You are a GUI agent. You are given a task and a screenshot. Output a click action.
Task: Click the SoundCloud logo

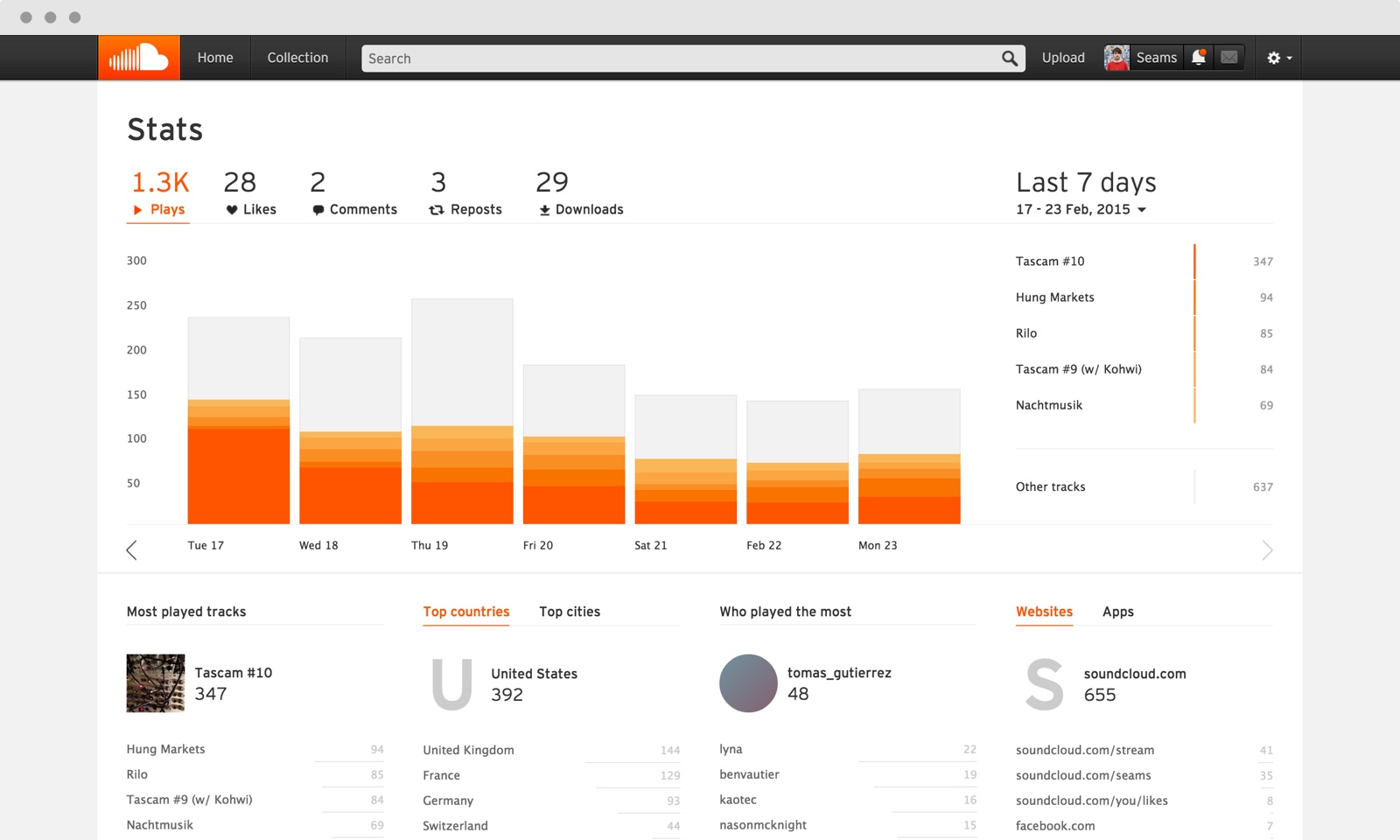click(x=137, y=57)
